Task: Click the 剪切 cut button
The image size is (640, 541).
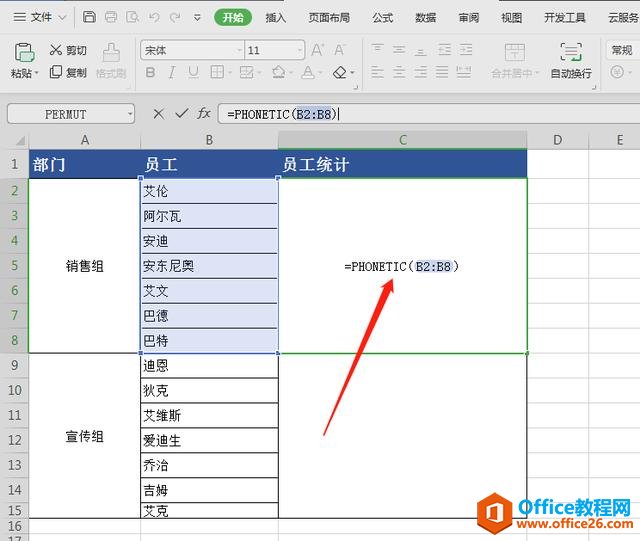Action: pyautogui.click(x=68, y=50)
